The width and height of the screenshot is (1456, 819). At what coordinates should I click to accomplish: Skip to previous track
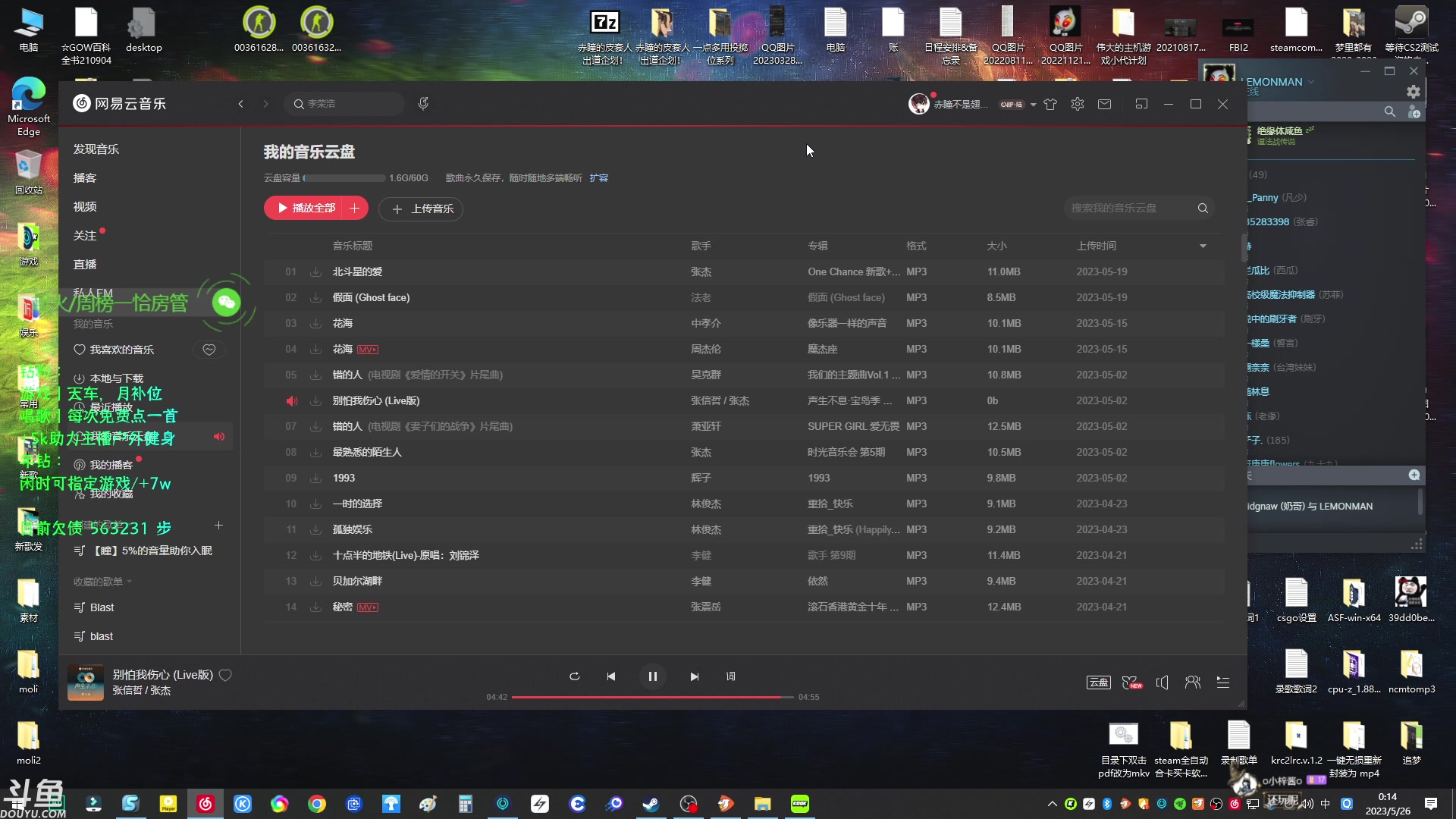[x=611, y=676]
